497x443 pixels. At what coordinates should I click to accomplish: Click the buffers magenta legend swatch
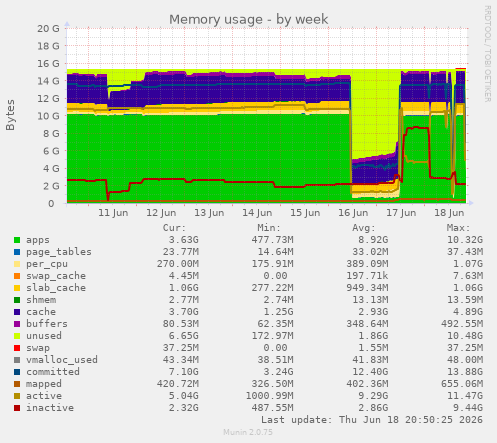coord(17,324)
